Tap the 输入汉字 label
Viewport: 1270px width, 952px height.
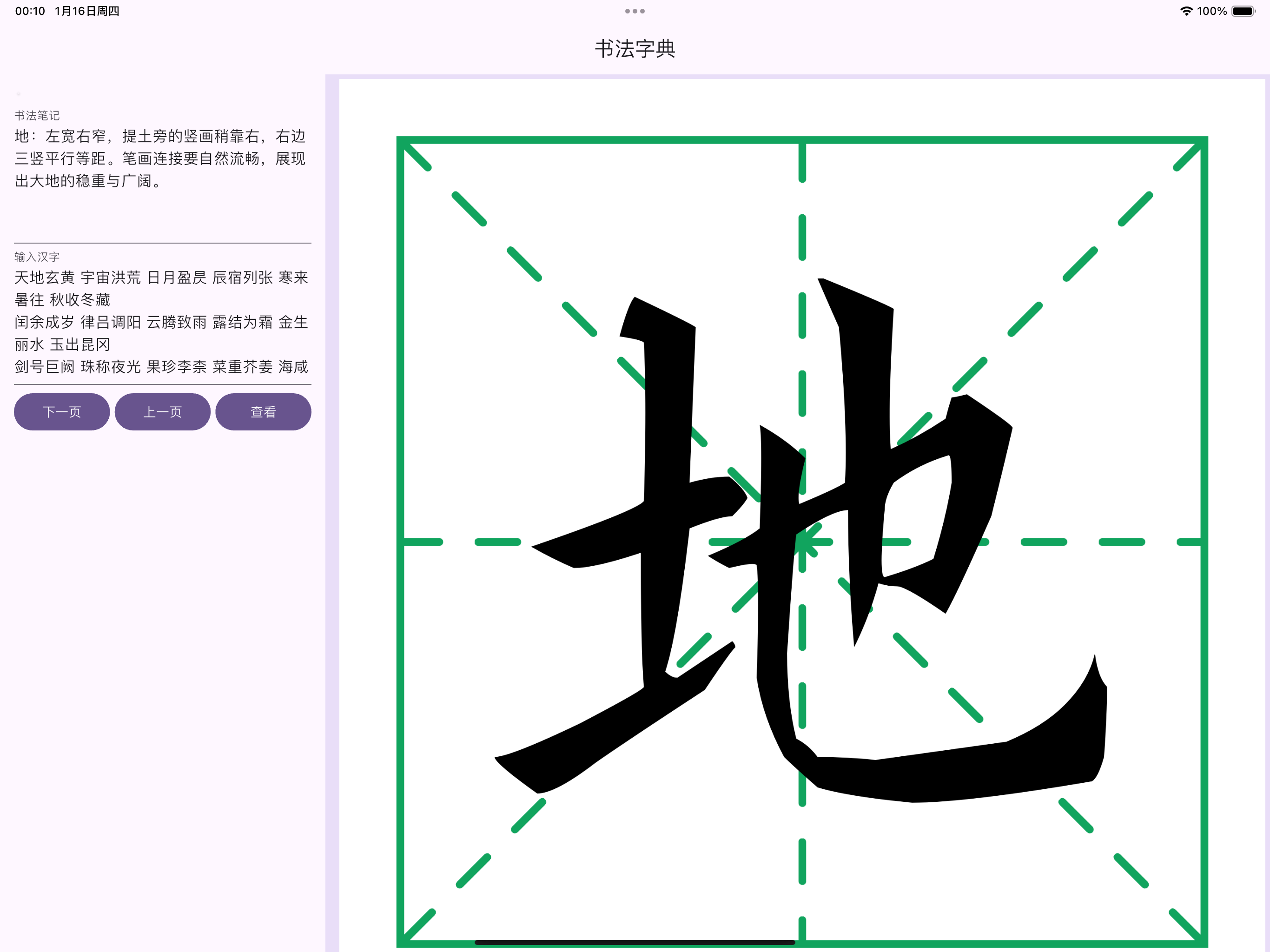tap(37, 257)
